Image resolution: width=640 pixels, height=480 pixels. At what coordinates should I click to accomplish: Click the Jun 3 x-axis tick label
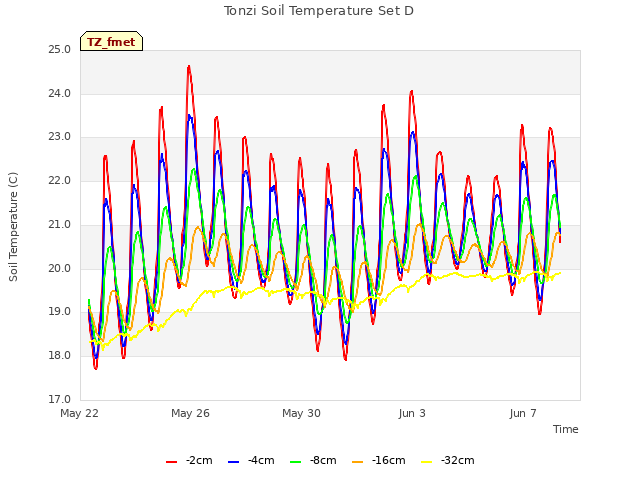(412, 413)
